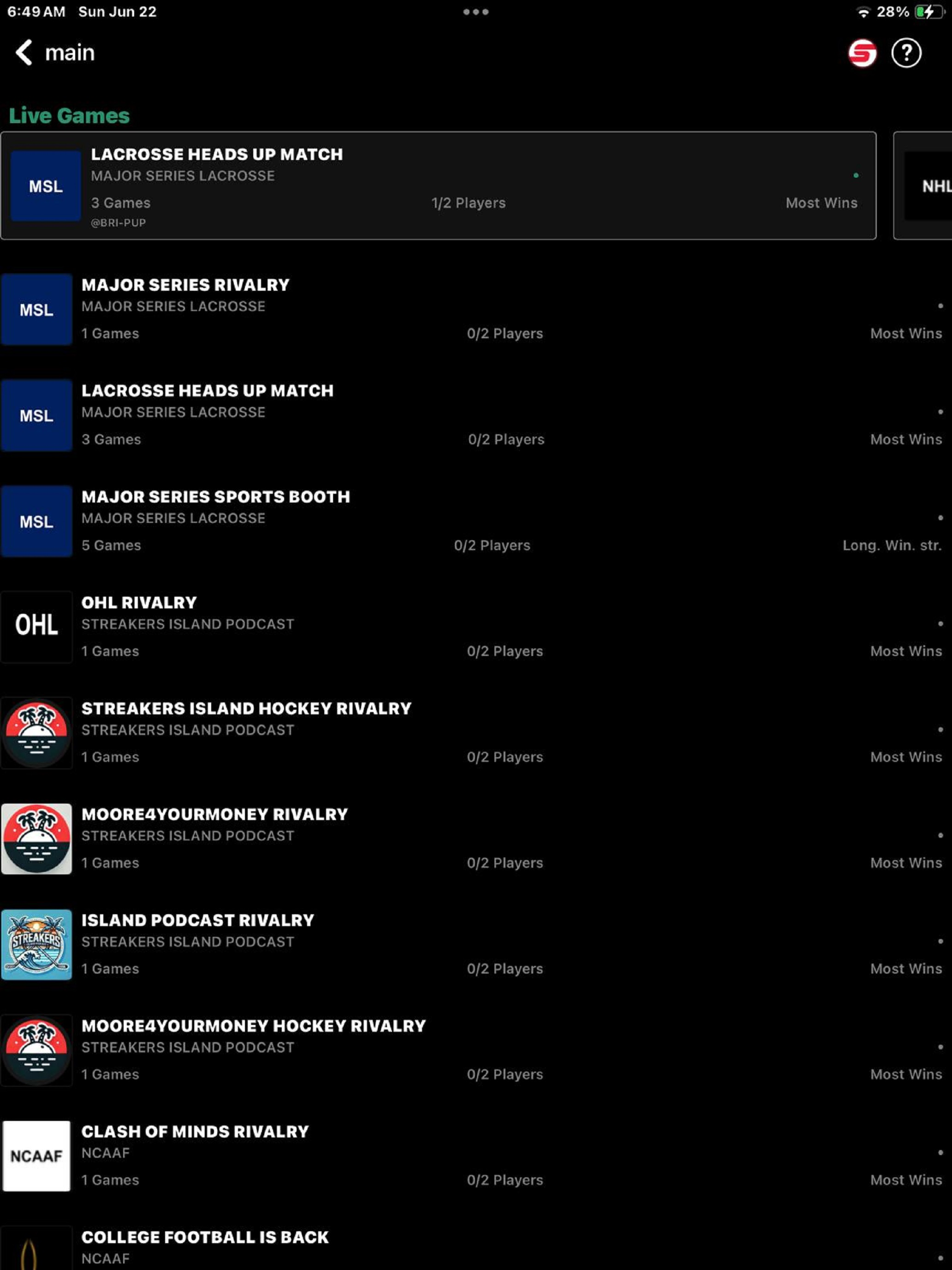Open College Football Is Back

pos(205,1237)
